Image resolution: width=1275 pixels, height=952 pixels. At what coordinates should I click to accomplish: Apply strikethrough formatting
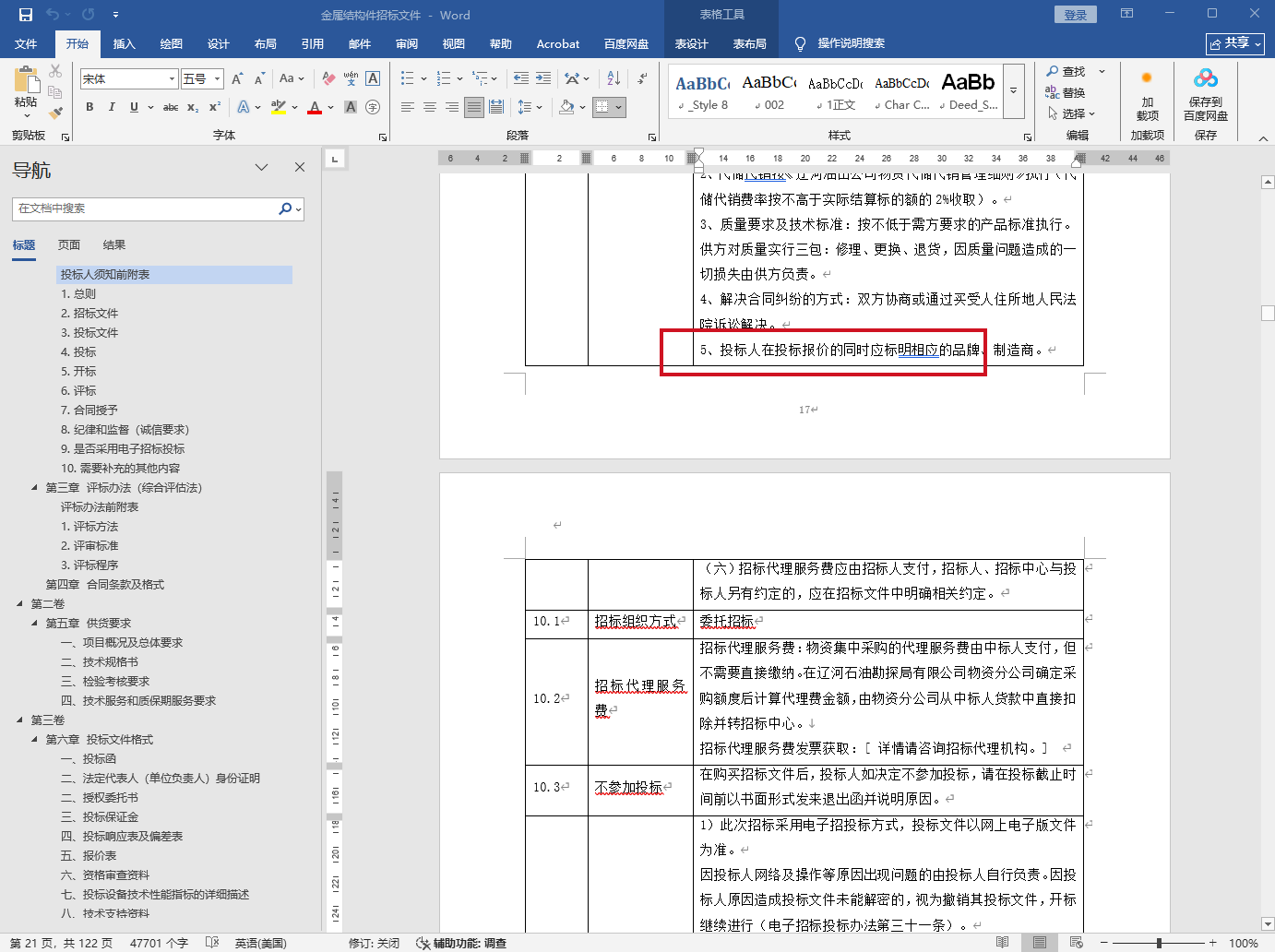coord(171,107)
